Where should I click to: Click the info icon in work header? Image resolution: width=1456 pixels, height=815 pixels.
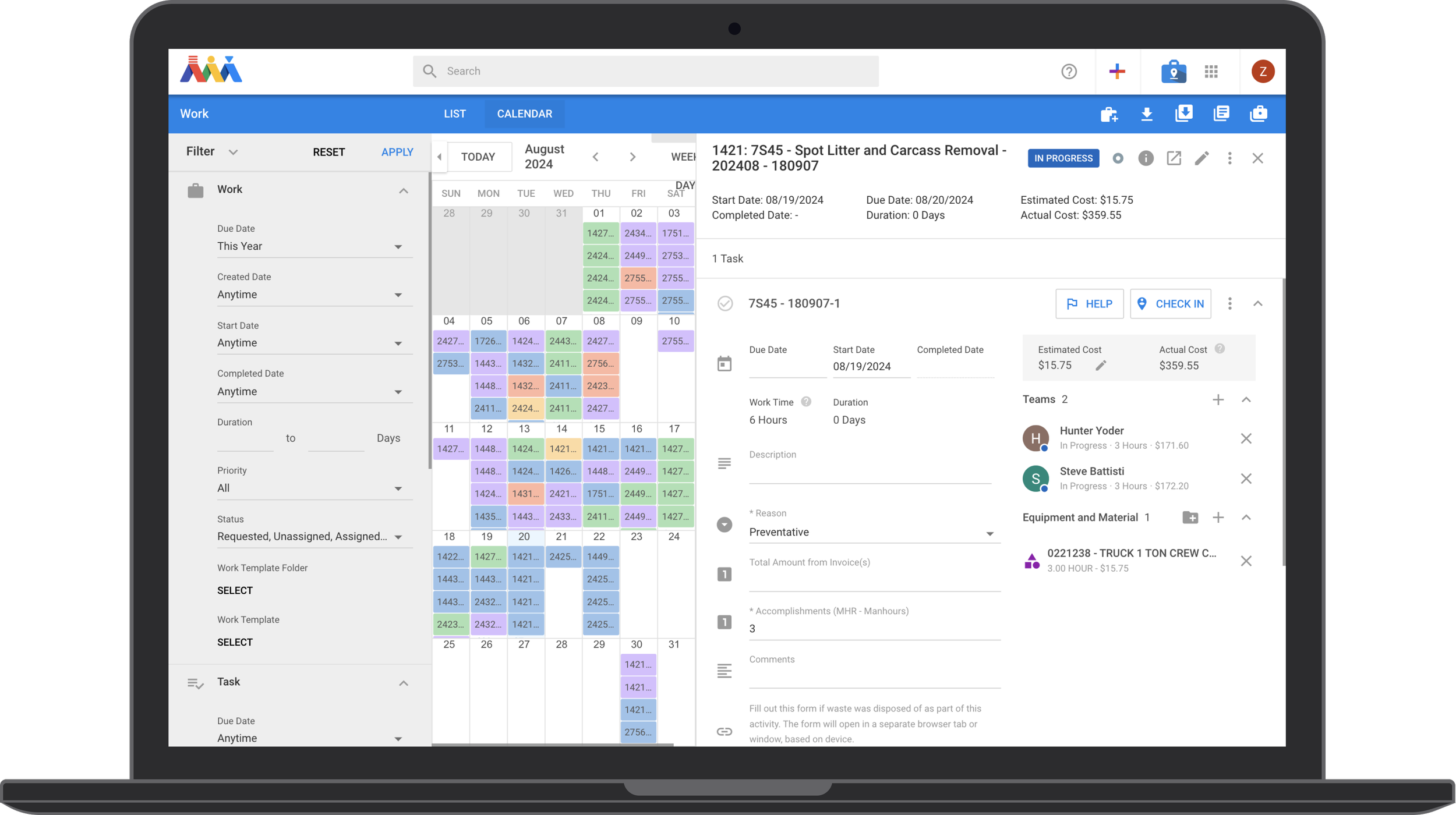(1146, 158)
